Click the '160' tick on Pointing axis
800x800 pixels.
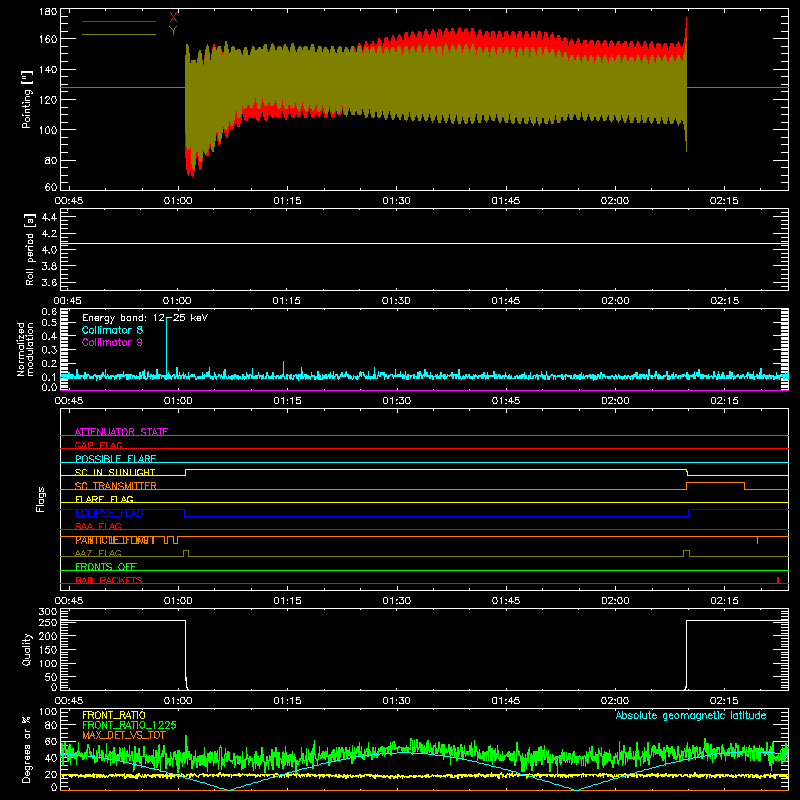point(48,39)
